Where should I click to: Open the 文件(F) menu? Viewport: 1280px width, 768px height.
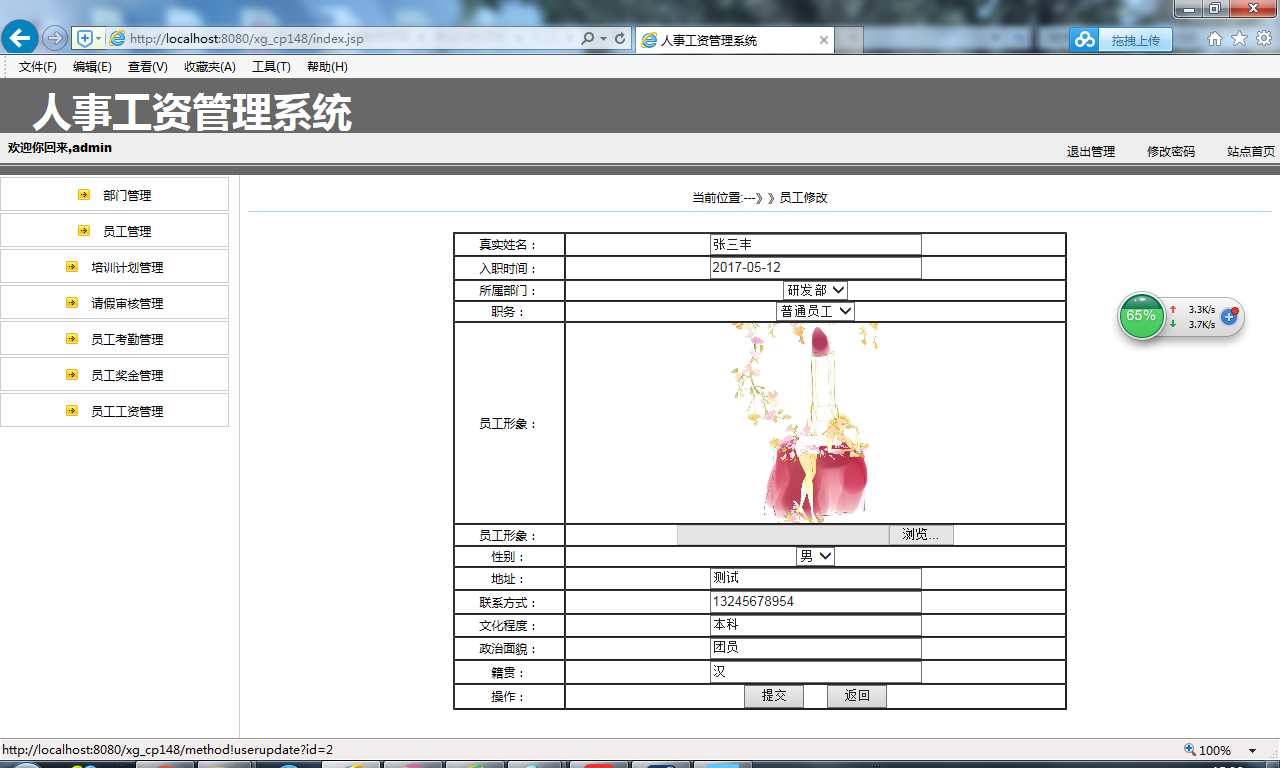(38, 67)
